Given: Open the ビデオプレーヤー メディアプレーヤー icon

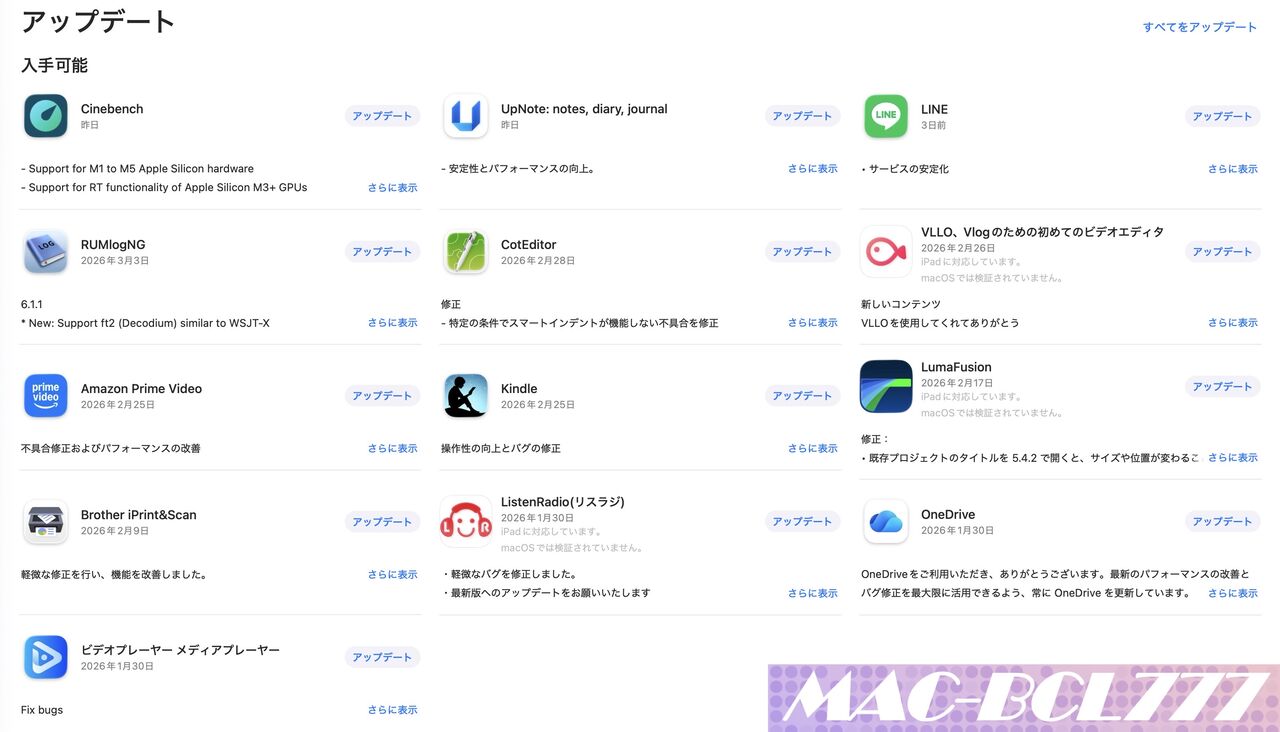Looking at the screenshot, I should tap(45, 657).
